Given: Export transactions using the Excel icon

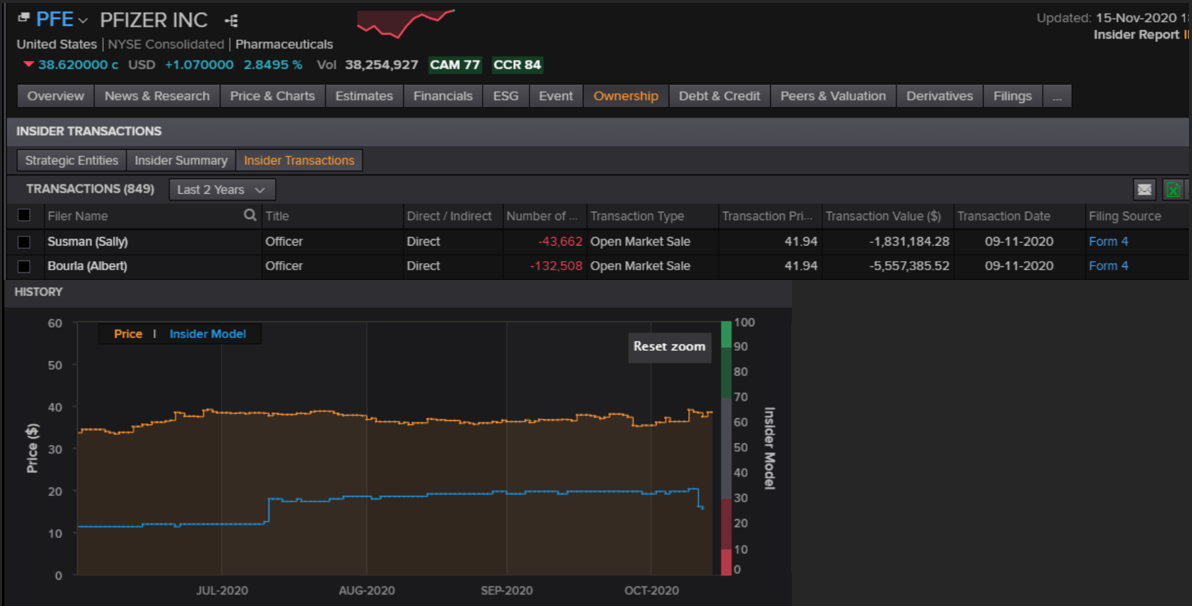Looking at the screenshot, I should [x=1173, y=189].
